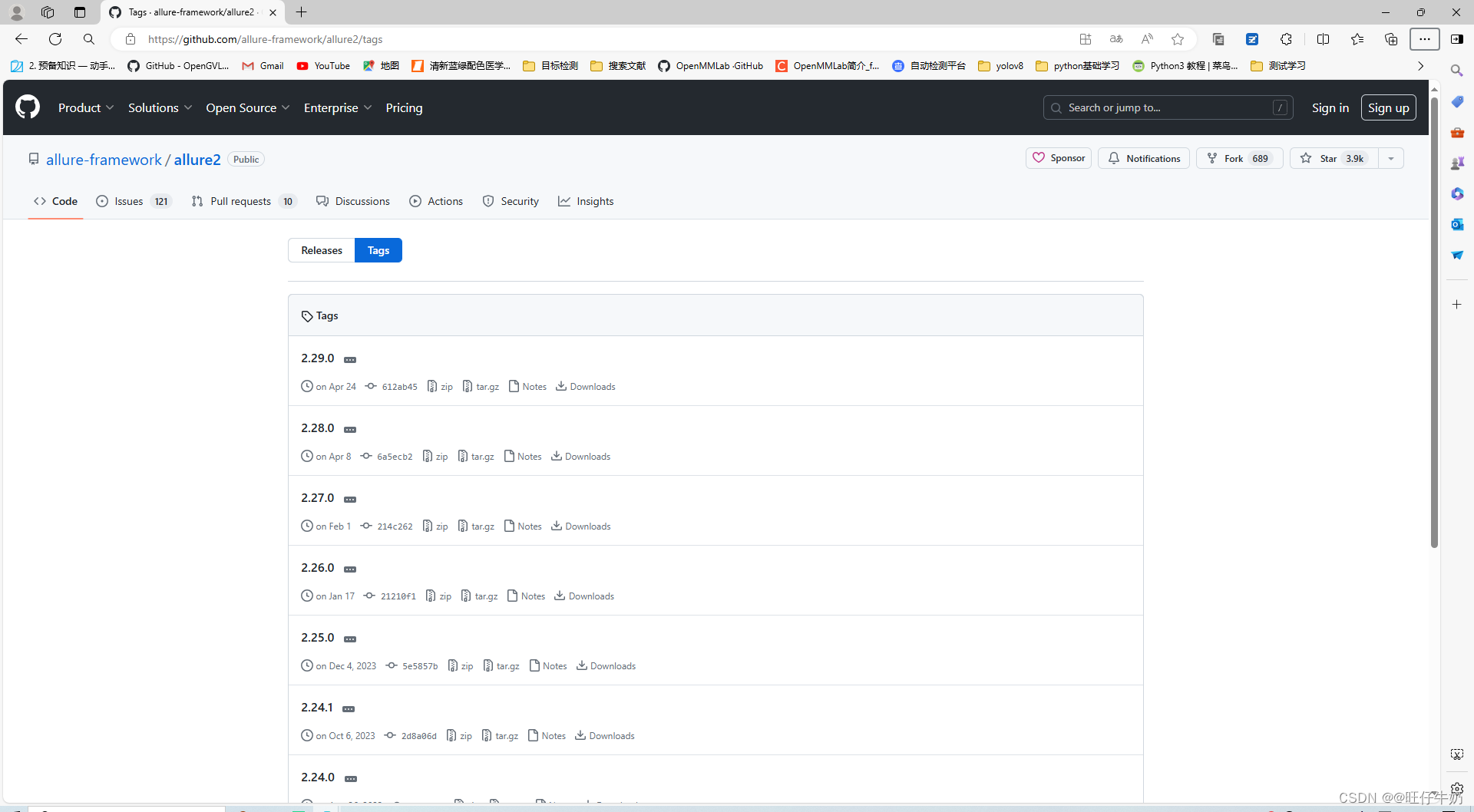This screenshot has width=1474, height=812.
Task: Expand the 2.24.1 tag details ellipsis
Action: point(349,709)
